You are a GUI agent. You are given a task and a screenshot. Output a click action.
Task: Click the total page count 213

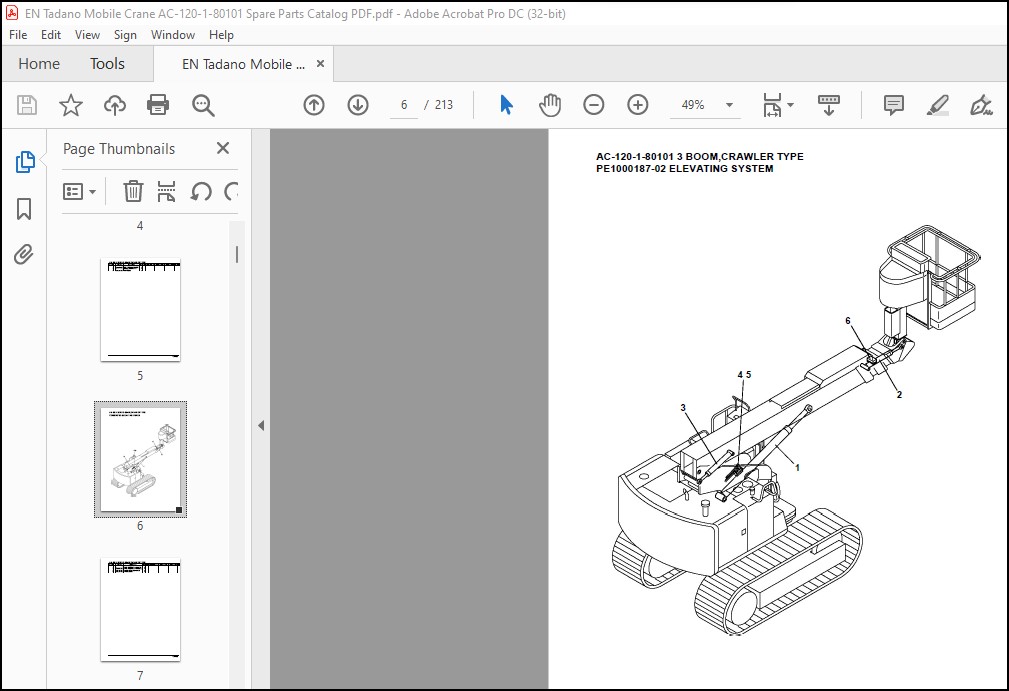pos(443,105)
